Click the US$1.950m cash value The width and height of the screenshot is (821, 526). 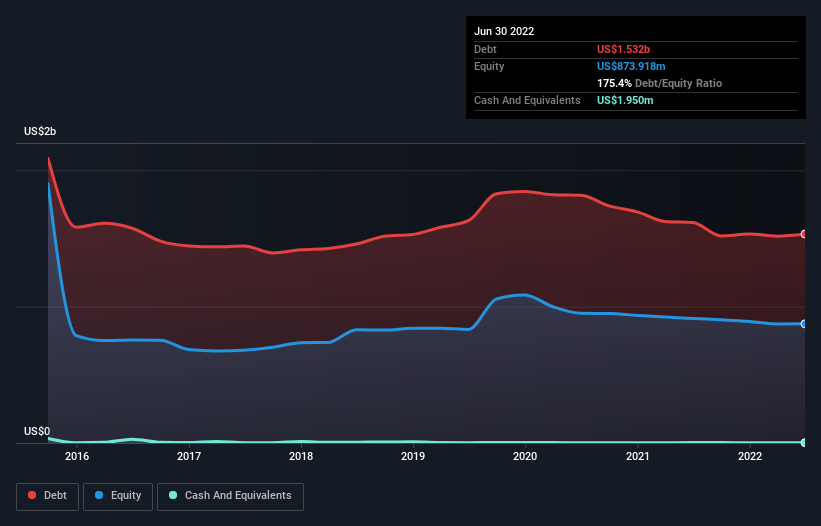pyautogui.click(x=625, y=100)
